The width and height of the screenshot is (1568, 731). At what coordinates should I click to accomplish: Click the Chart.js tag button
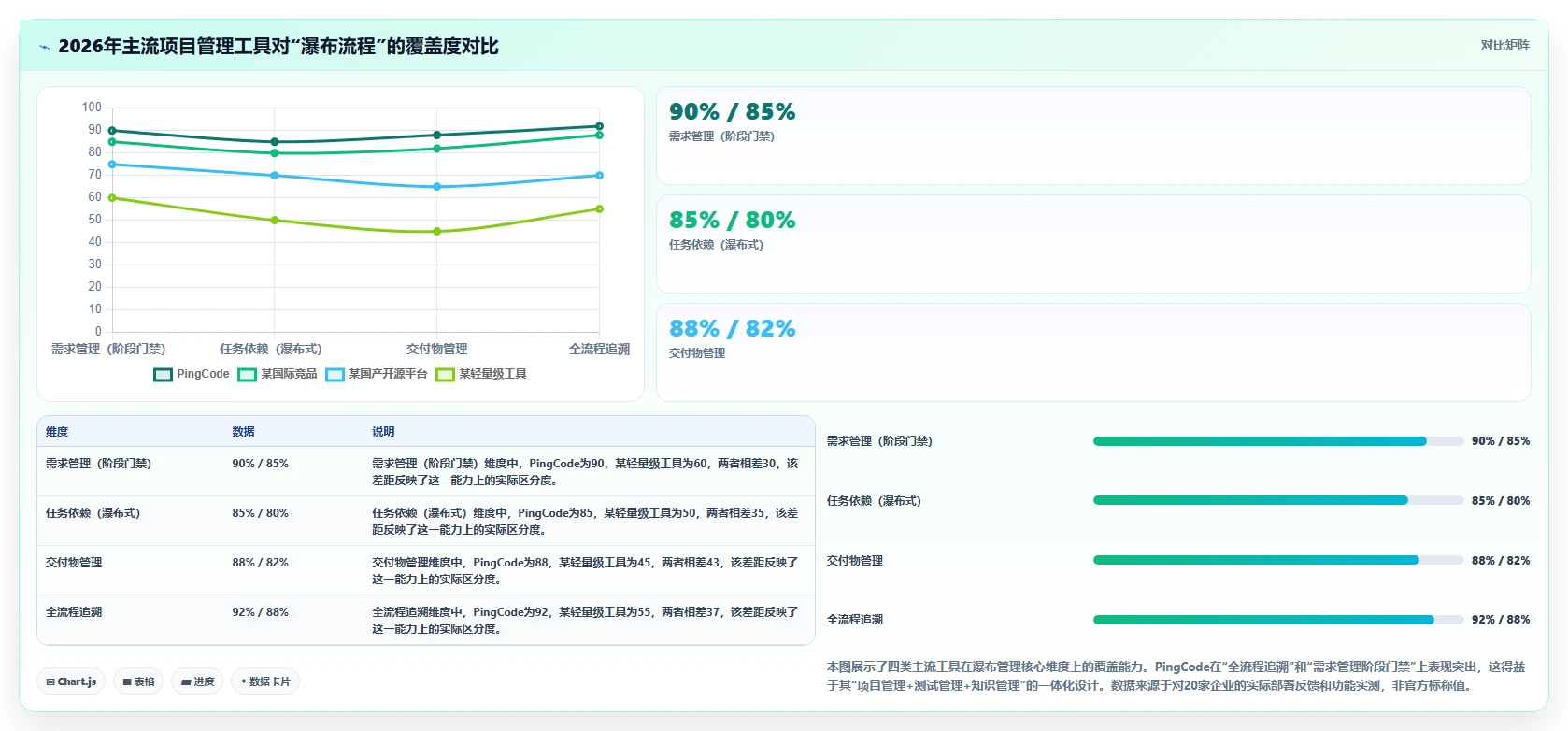[x=71, y=681]
